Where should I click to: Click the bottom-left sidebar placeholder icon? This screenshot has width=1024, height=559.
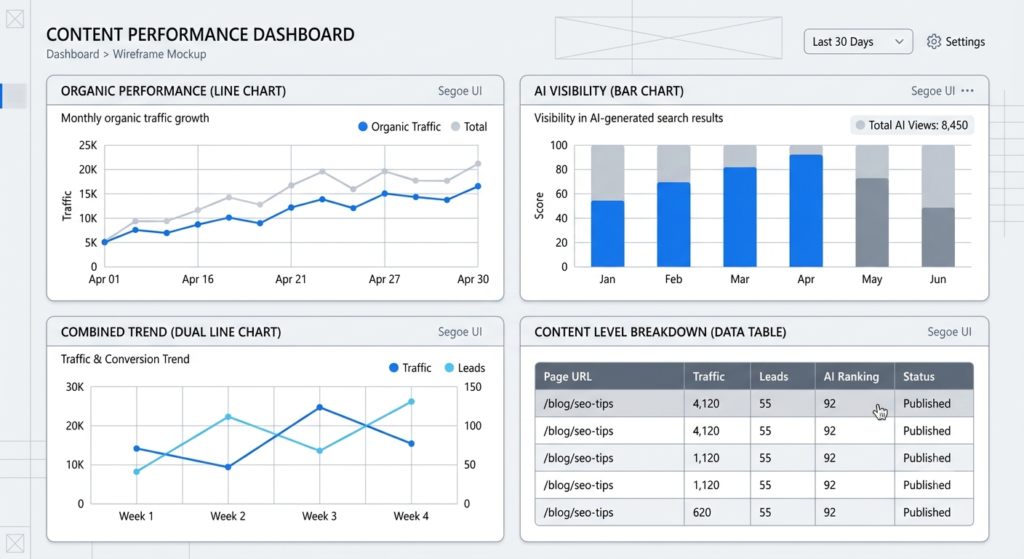(15, 543)
